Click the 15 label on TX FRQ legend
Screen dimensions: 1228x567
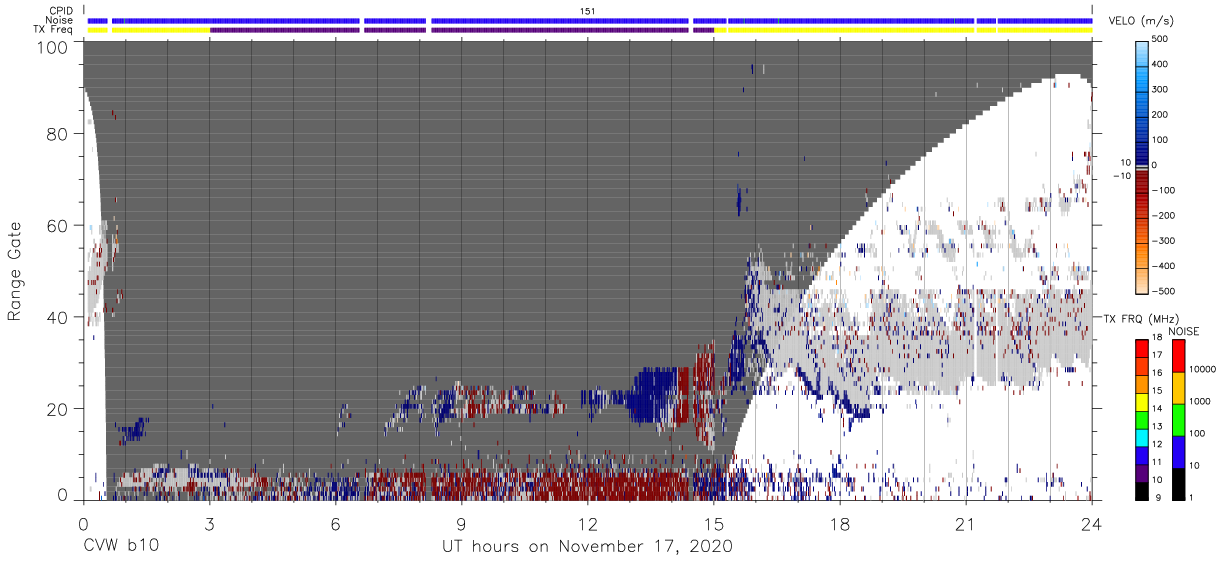pyautogui.click(x=1157, y=392)
